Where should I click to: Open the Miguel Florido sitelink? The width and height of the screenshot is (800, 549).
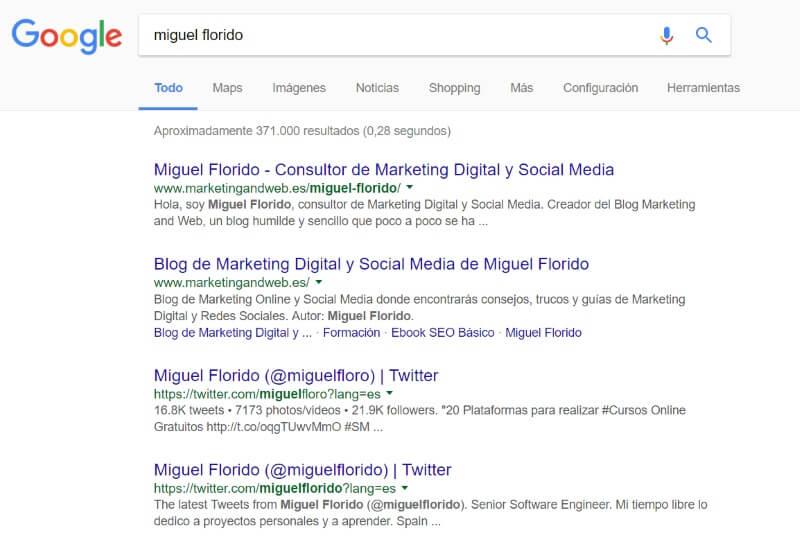(x=543, y=333)
